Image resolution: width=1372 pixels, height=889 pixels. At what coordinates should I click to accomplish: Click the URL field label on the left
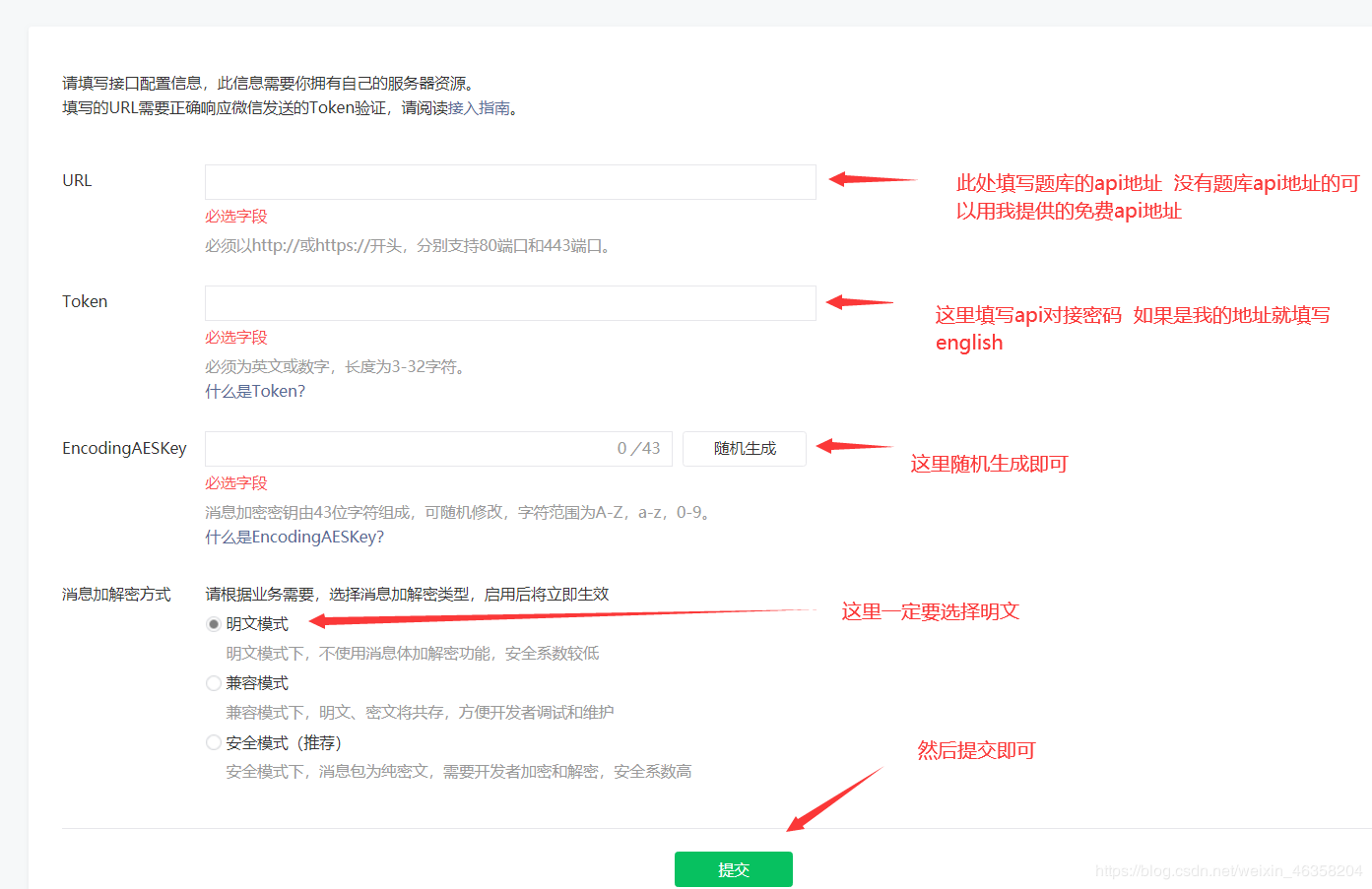click(77, 181)
